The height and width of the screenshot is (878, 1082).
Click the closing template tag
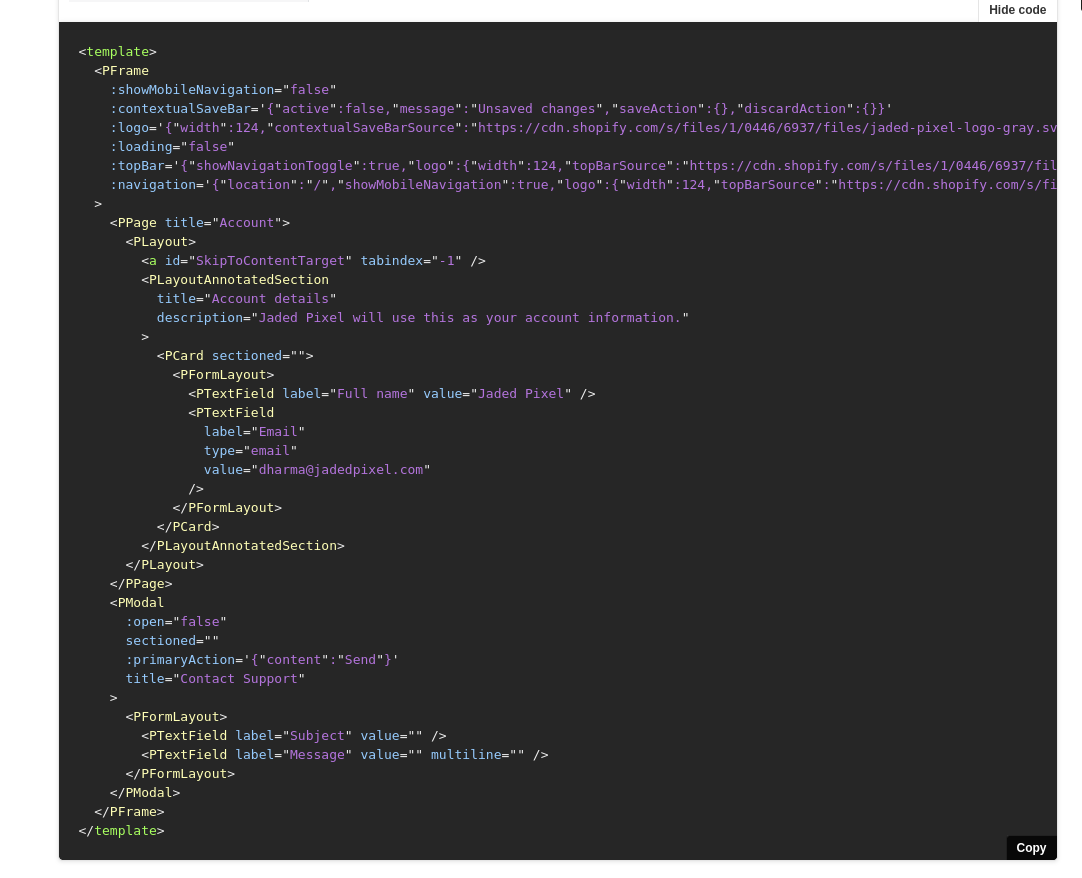tap(121, 830)
